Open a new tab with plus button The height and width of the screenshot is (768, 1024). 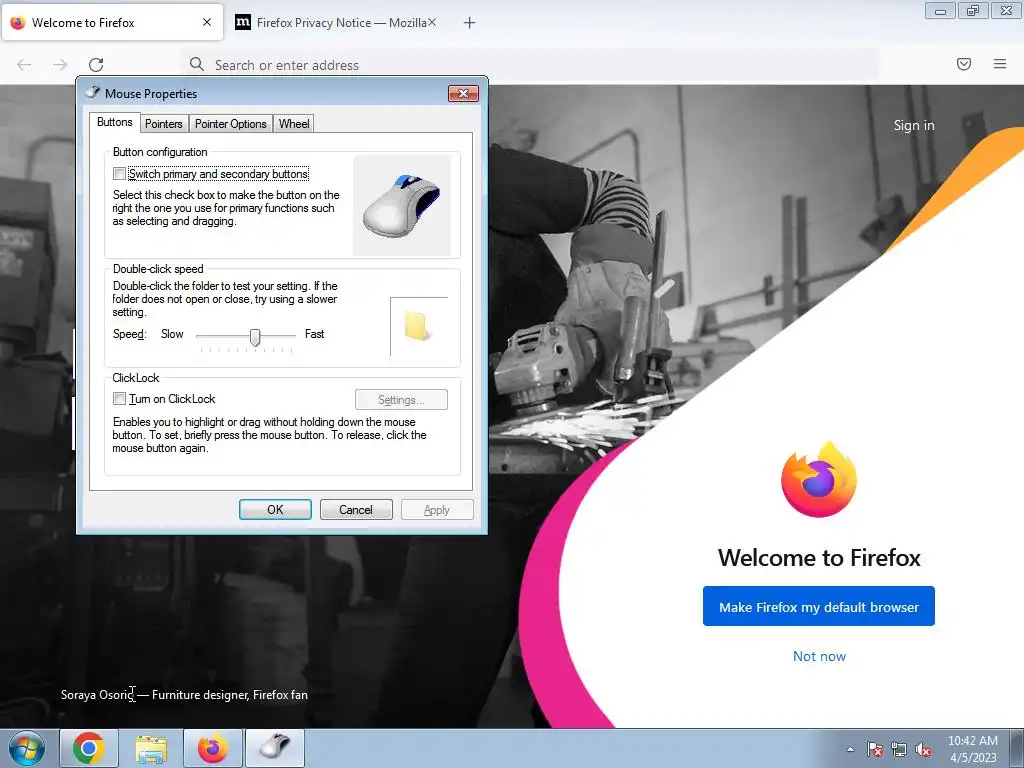[469, 23]
